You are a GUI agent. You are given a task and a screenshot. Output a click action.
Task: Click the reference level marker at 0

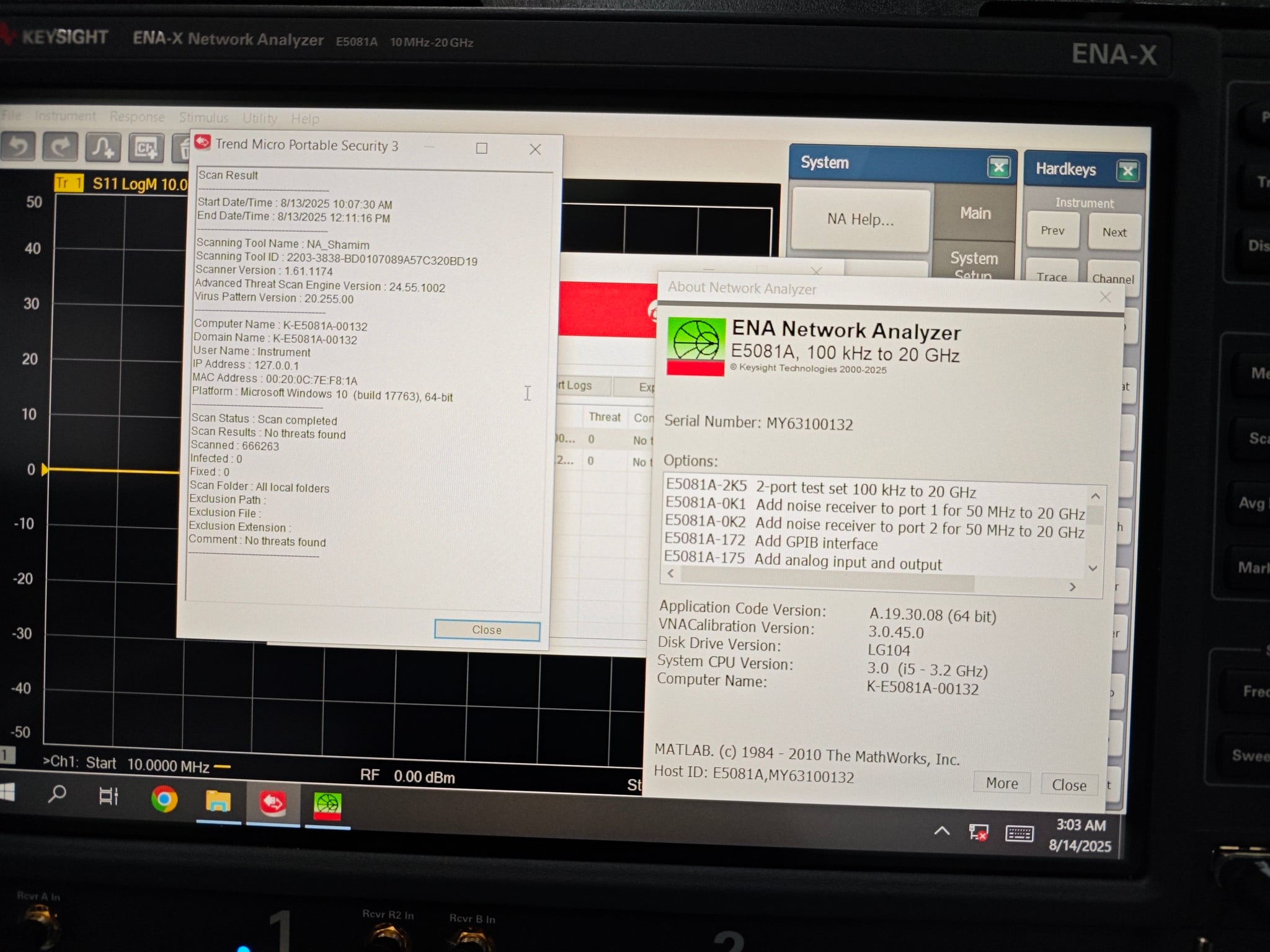click(44, 469)
